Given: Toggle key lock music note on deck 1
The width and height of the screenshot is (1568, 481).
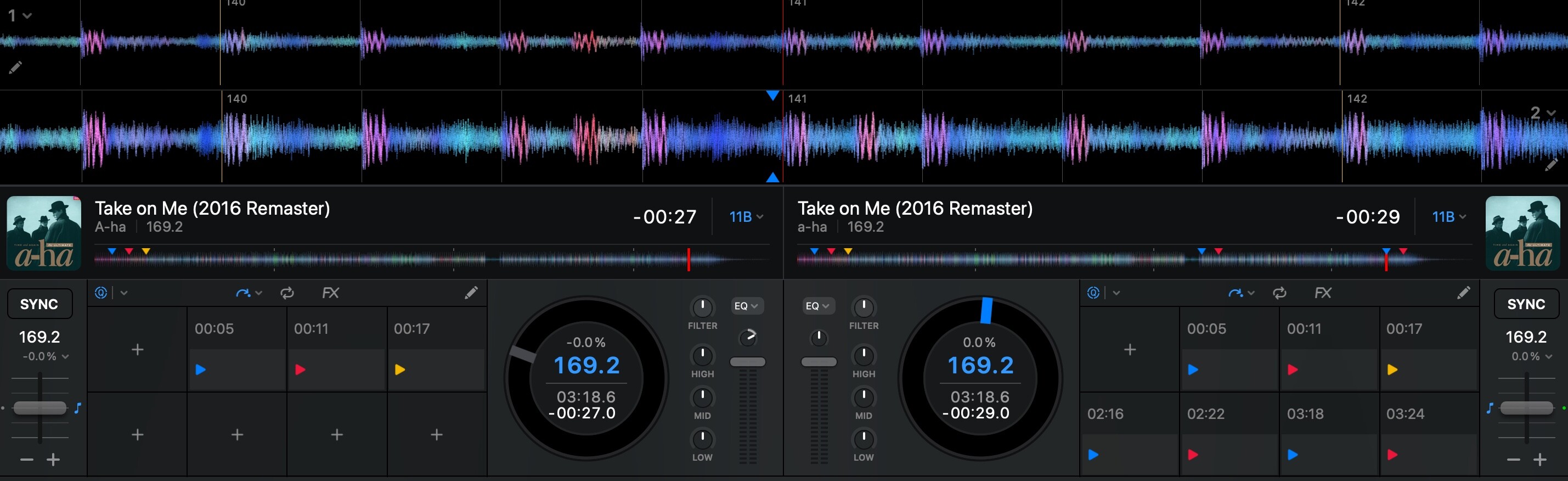Looking at the screenshot, I should pyautogui.click(x=78, y=408).
